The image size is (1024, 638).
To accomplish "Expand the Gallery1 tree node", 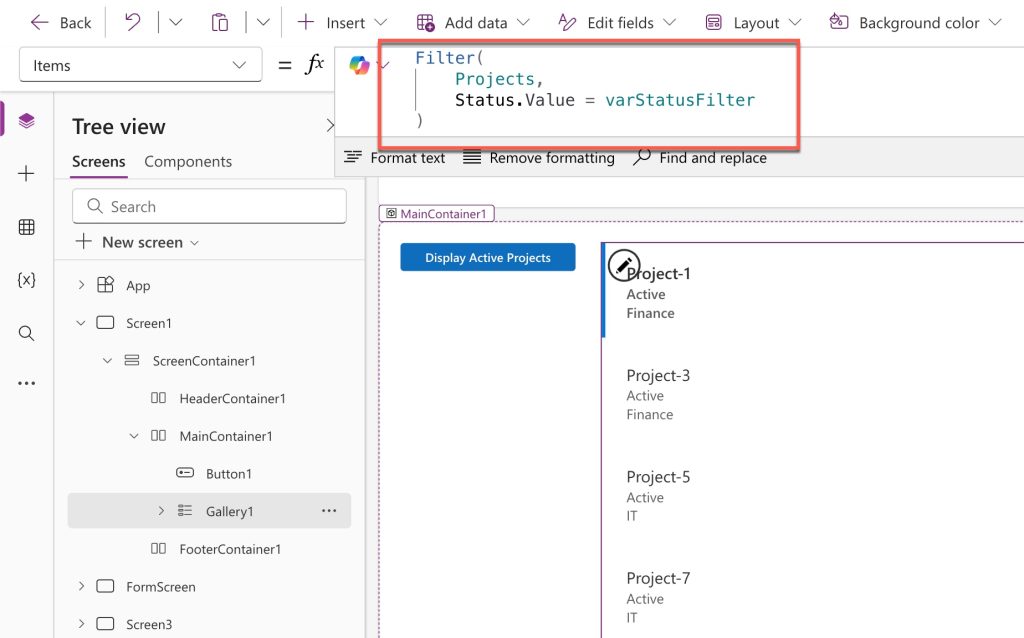I will tap(161, 511).
